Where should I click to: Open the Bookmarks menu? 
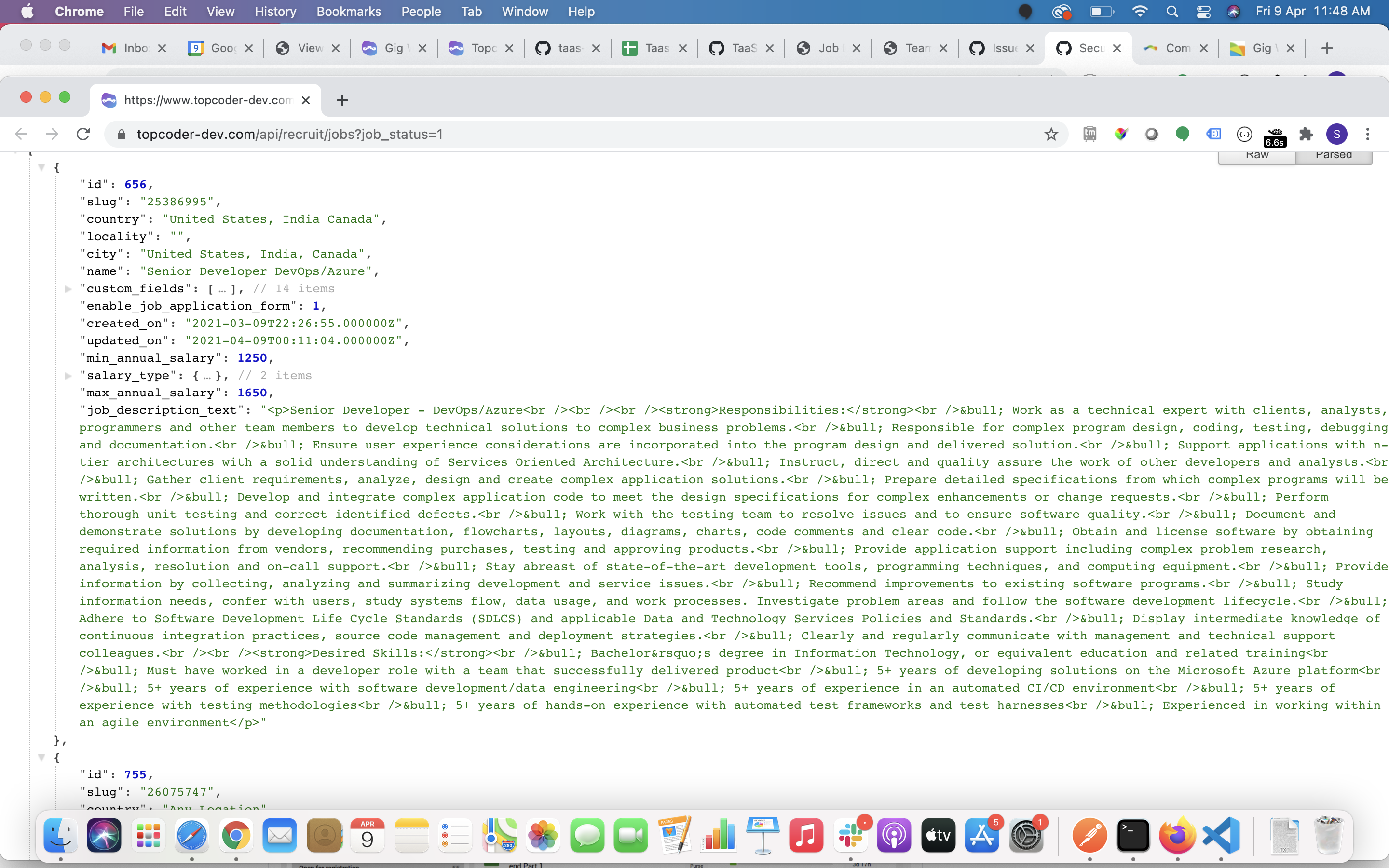(348, 12)
